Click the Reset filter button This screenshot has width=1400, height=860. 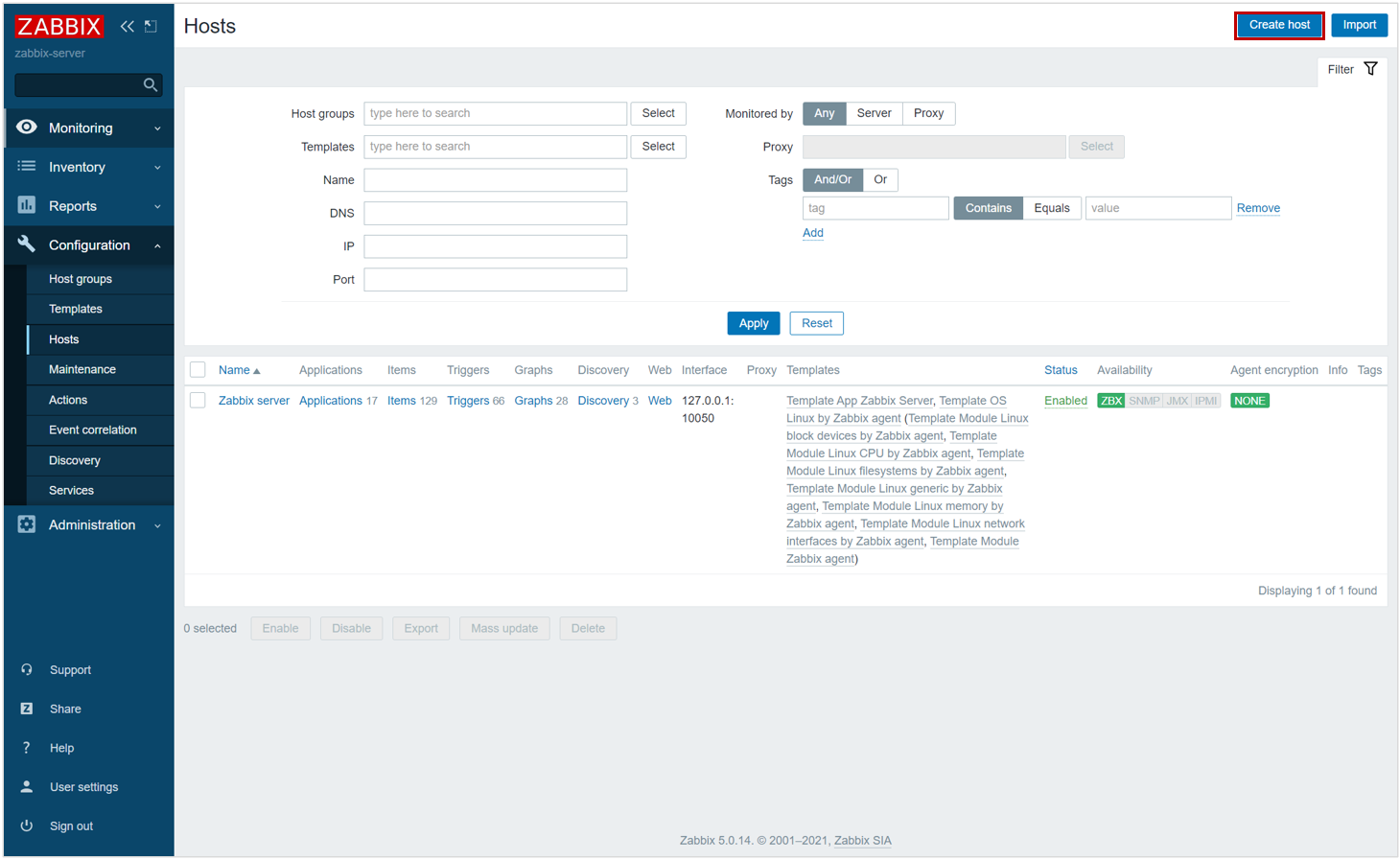coord(817,323)
